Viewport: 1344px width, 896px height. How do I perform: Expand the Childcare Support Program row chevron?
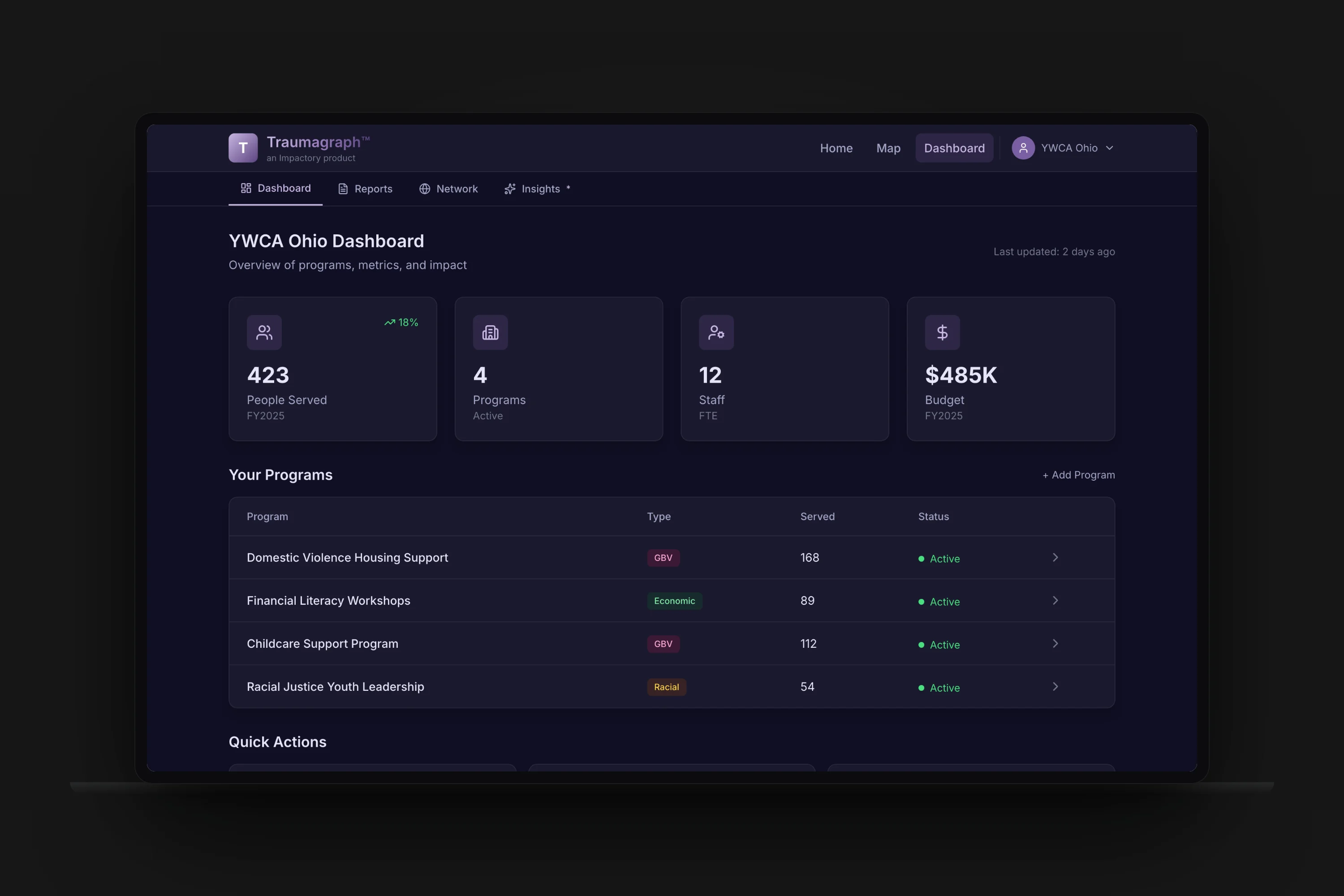click(x=1055, y=643)
